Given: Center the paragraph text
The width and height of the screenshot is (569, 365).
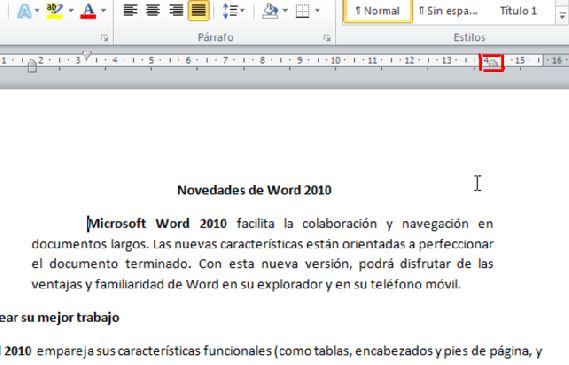Looking at the screenshot, I should click(153, 10).
